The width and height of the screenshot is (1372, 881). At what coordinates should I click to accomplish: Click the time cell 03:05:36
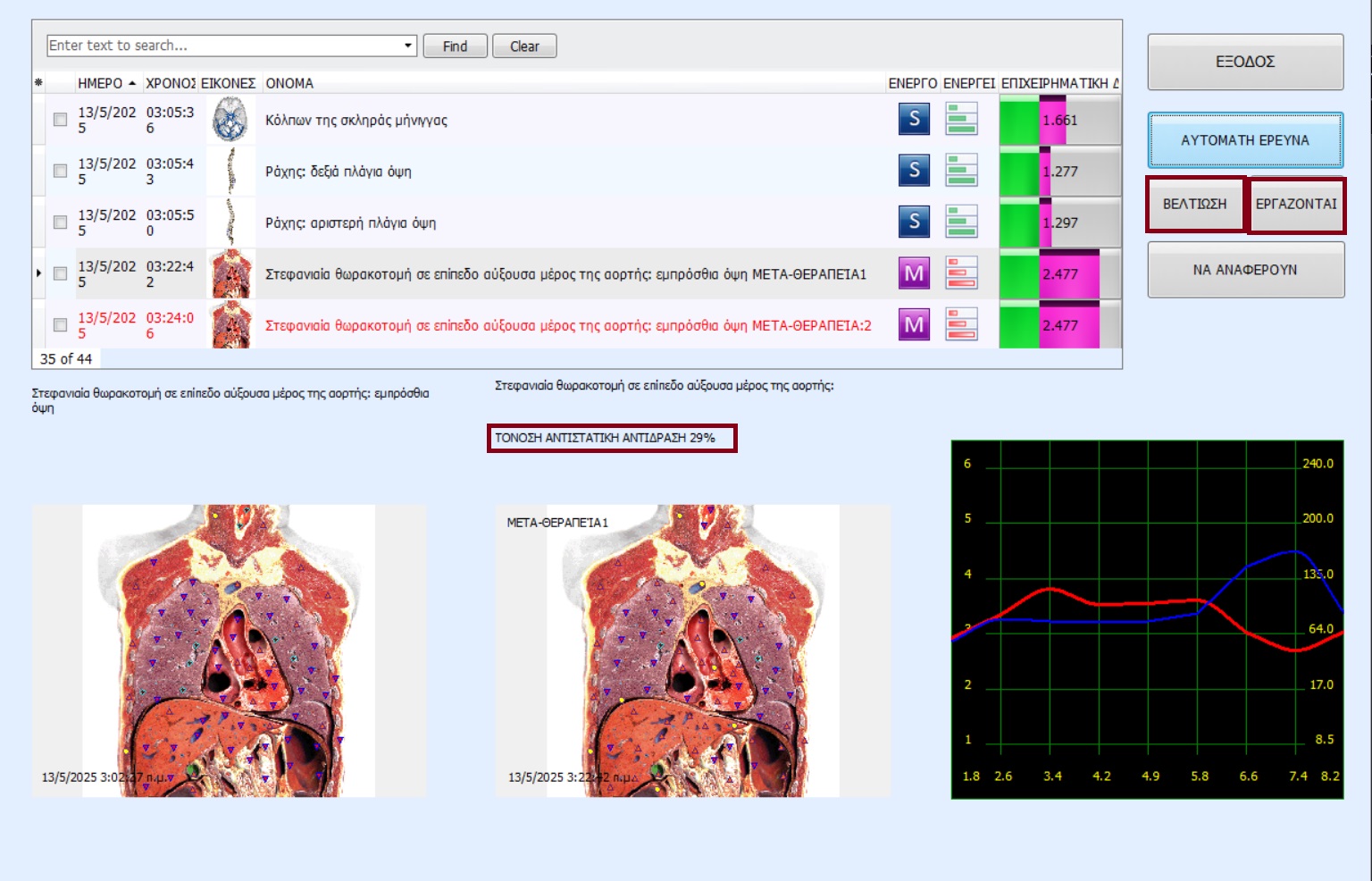tap(171, 120)
